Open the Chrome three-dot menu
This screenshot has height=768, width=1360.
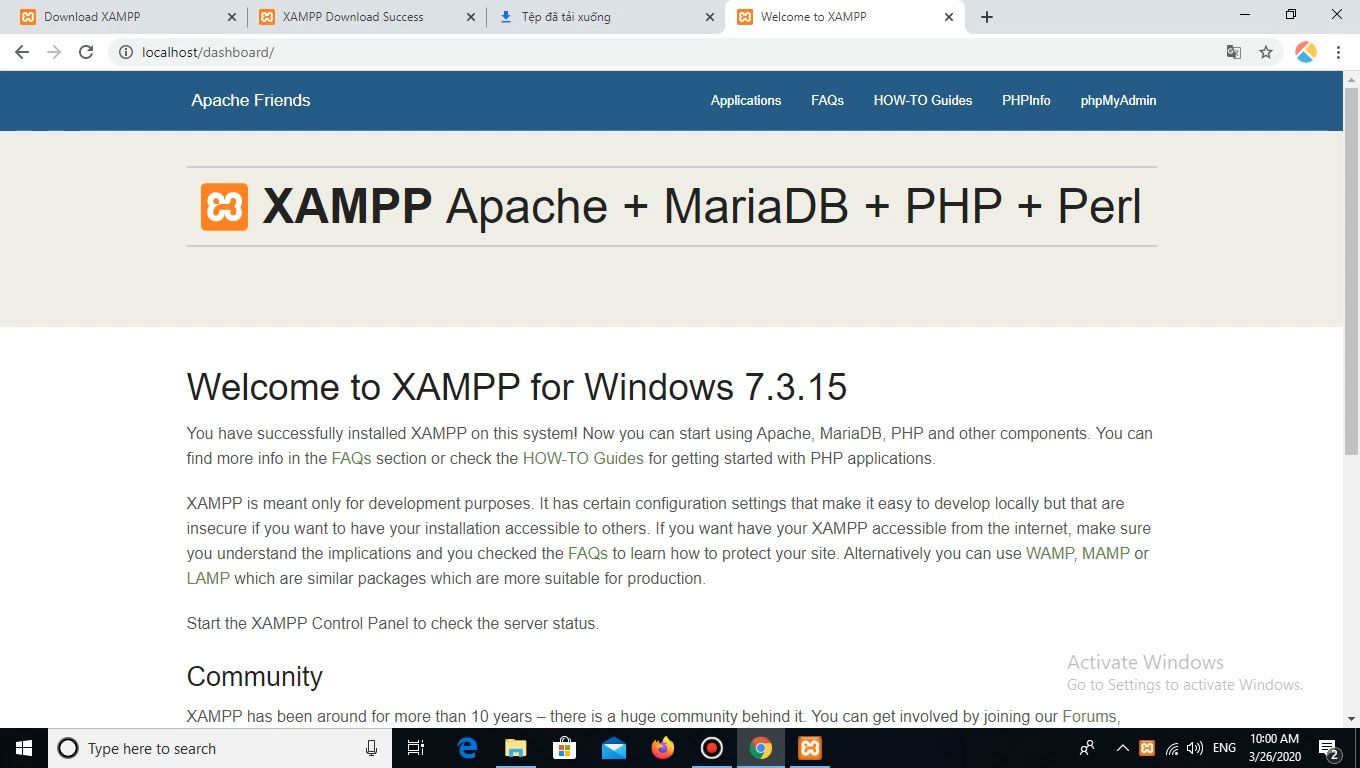click(1338, 52)
